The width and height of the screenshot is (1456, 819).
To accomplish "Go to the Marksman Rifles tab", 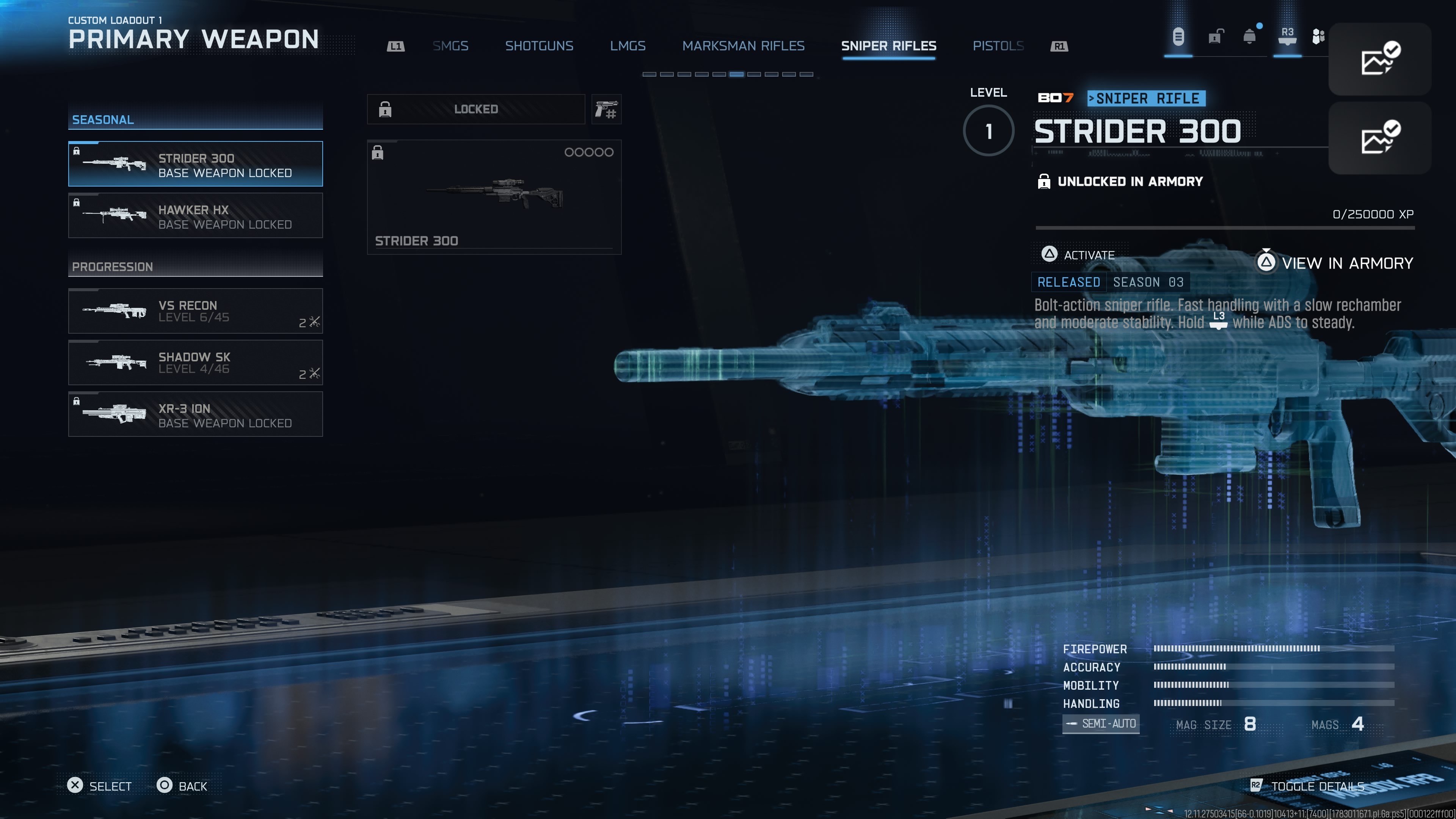I will 743,46.
